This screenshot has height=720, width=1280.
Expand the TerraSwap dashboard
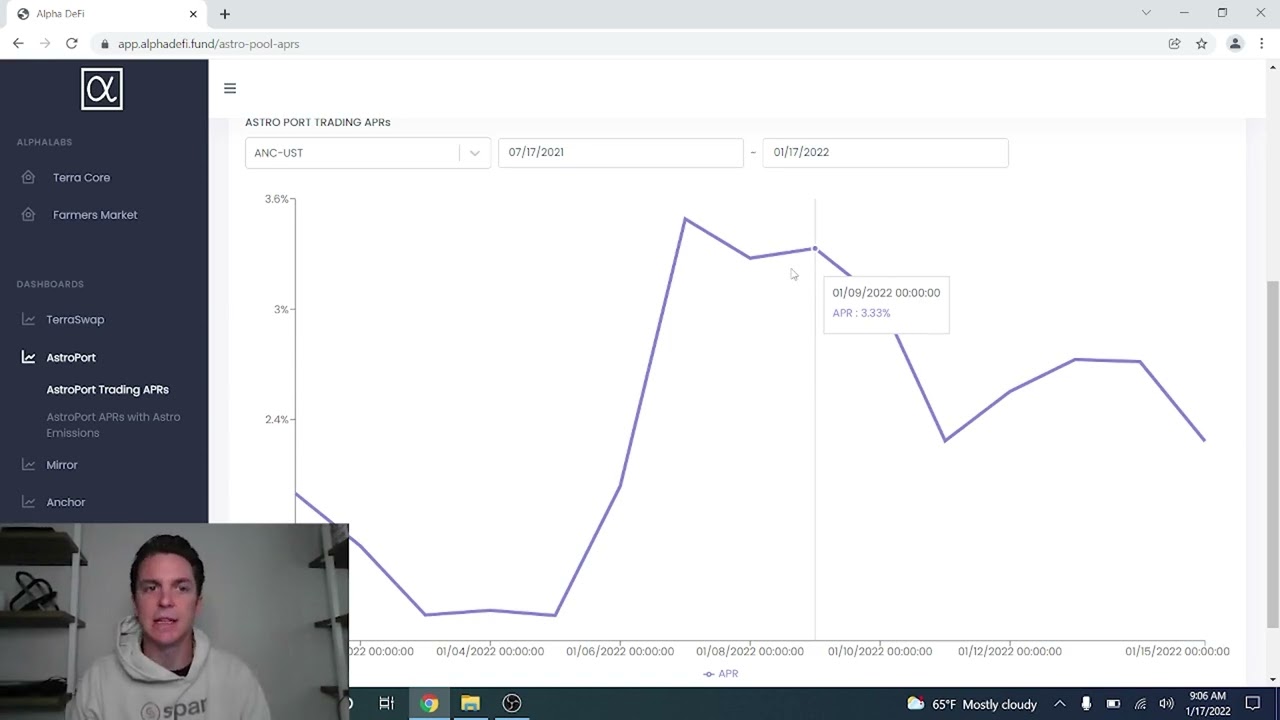[75, 320]
